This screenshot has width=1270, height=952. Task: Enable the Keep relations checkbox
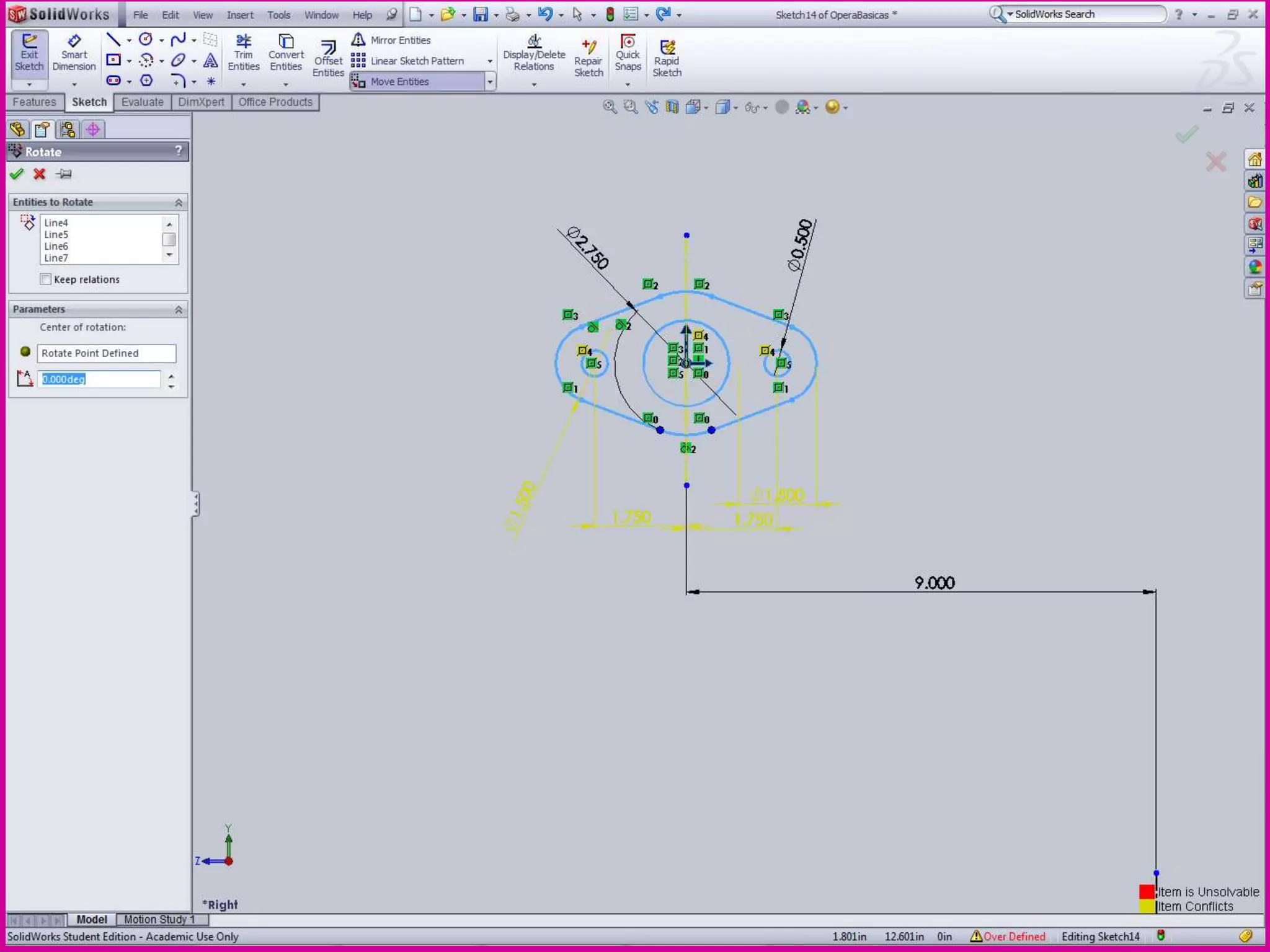click(x=46, y=280)
